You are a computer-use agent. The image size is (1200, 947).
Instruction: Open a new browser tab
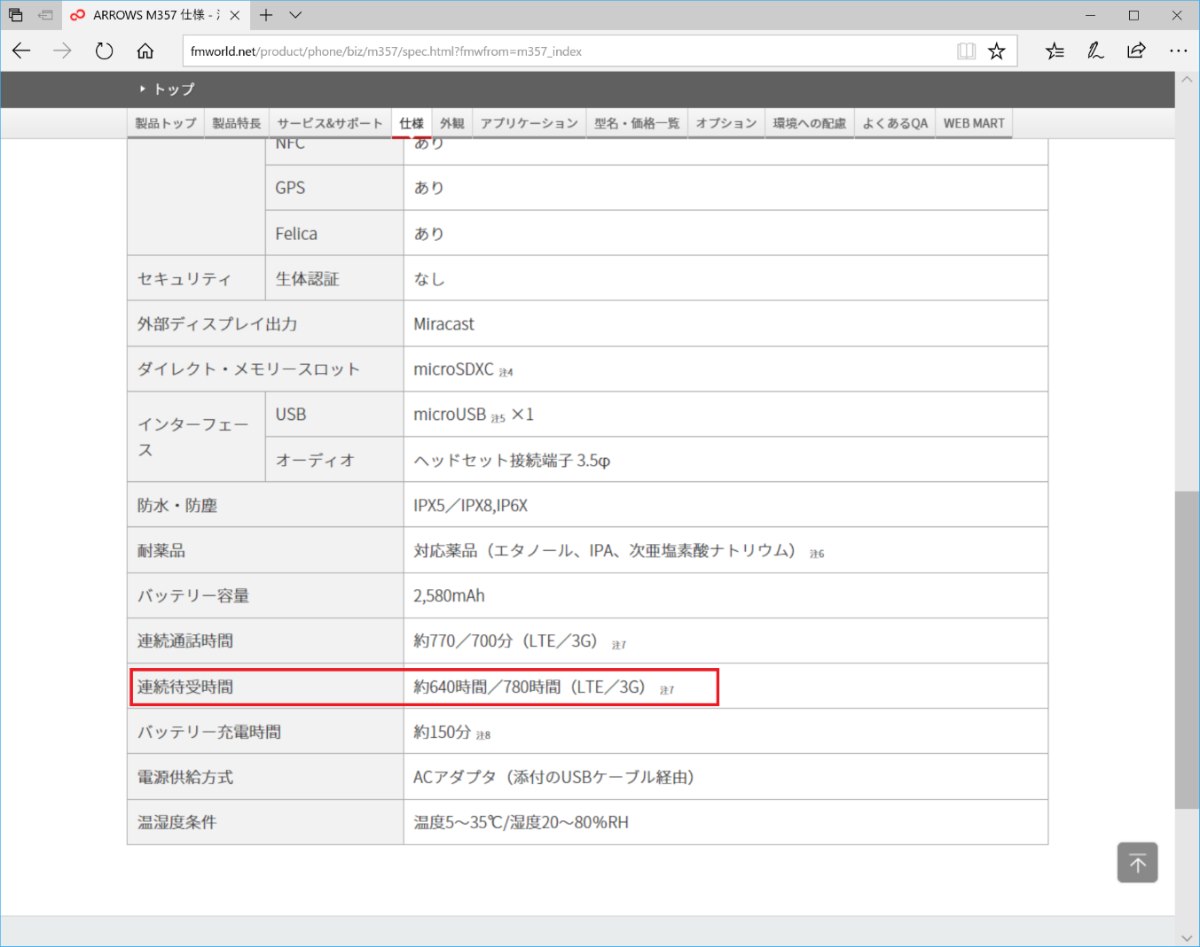tap(266, 15)
